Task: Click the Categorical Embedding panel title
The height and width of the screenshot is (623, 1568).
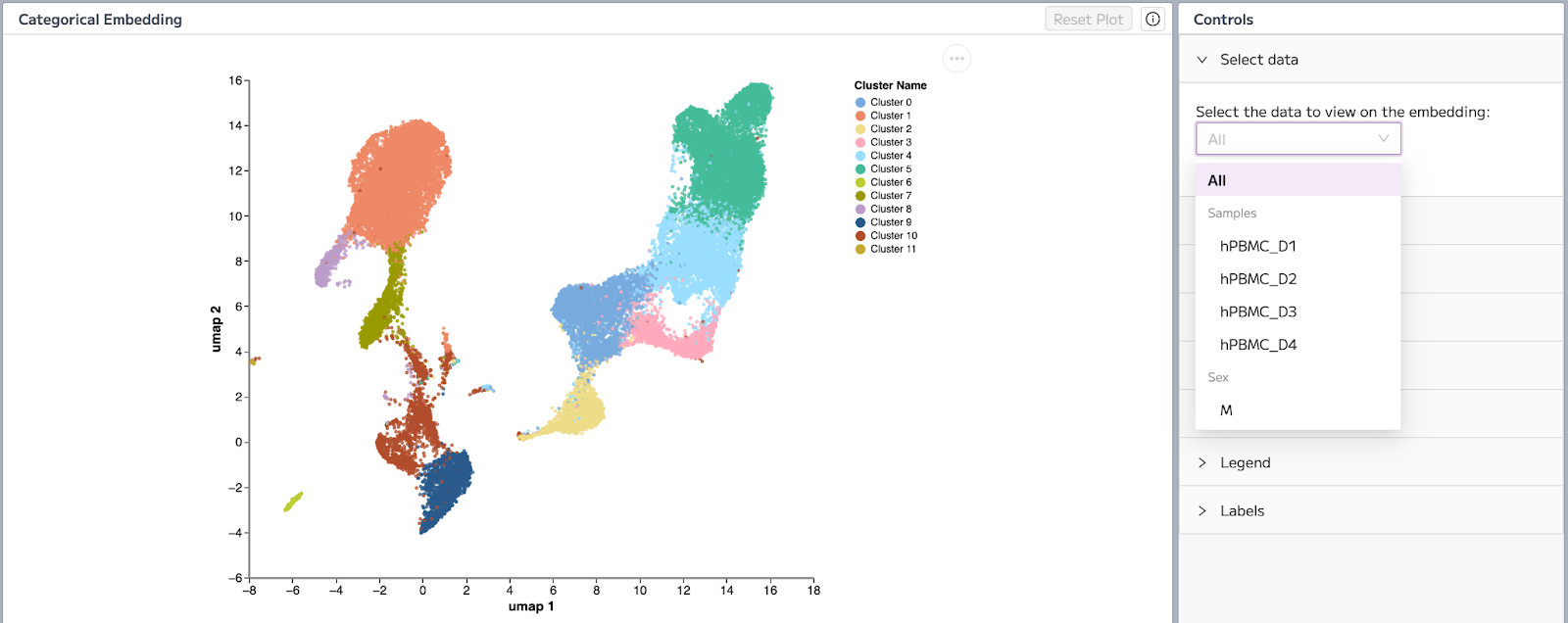Action: pos(100,20)
